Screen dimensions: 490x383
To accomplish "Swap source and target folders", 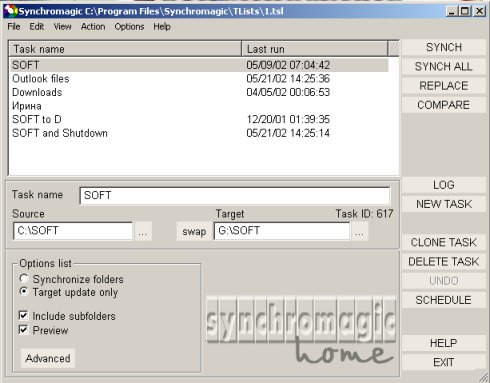I will 194,231.
